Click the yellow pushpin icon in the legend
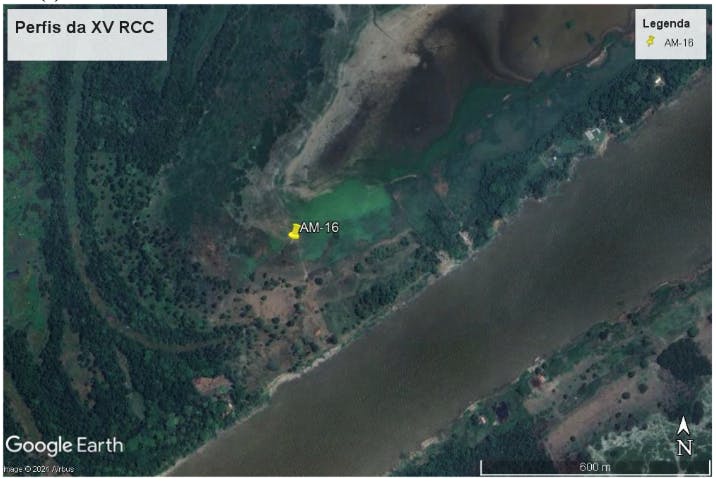Image resolution: width=716 pixels, height=483 pixels. coord(650,41)
